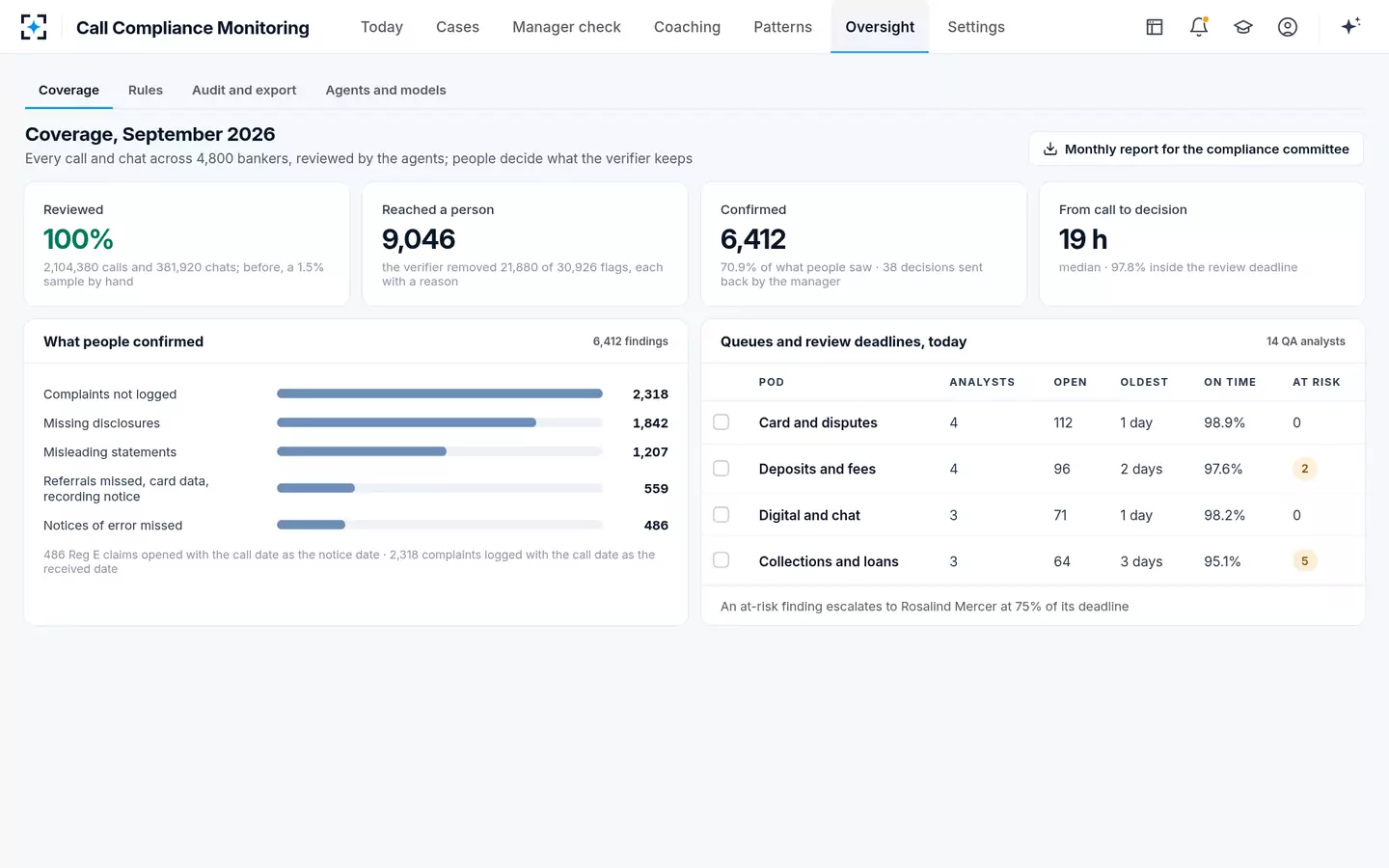Image resolution: width=1389 pixels, height=868 pixels.
Task: Click the 14 QA analysts label
Action: [1305, 341]
